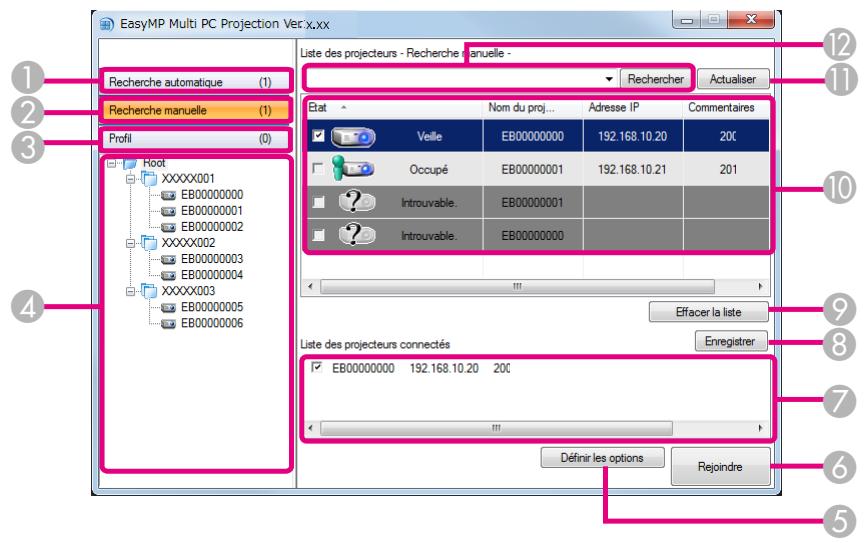
Task: Open Définir les options
Action: point(602,457)
